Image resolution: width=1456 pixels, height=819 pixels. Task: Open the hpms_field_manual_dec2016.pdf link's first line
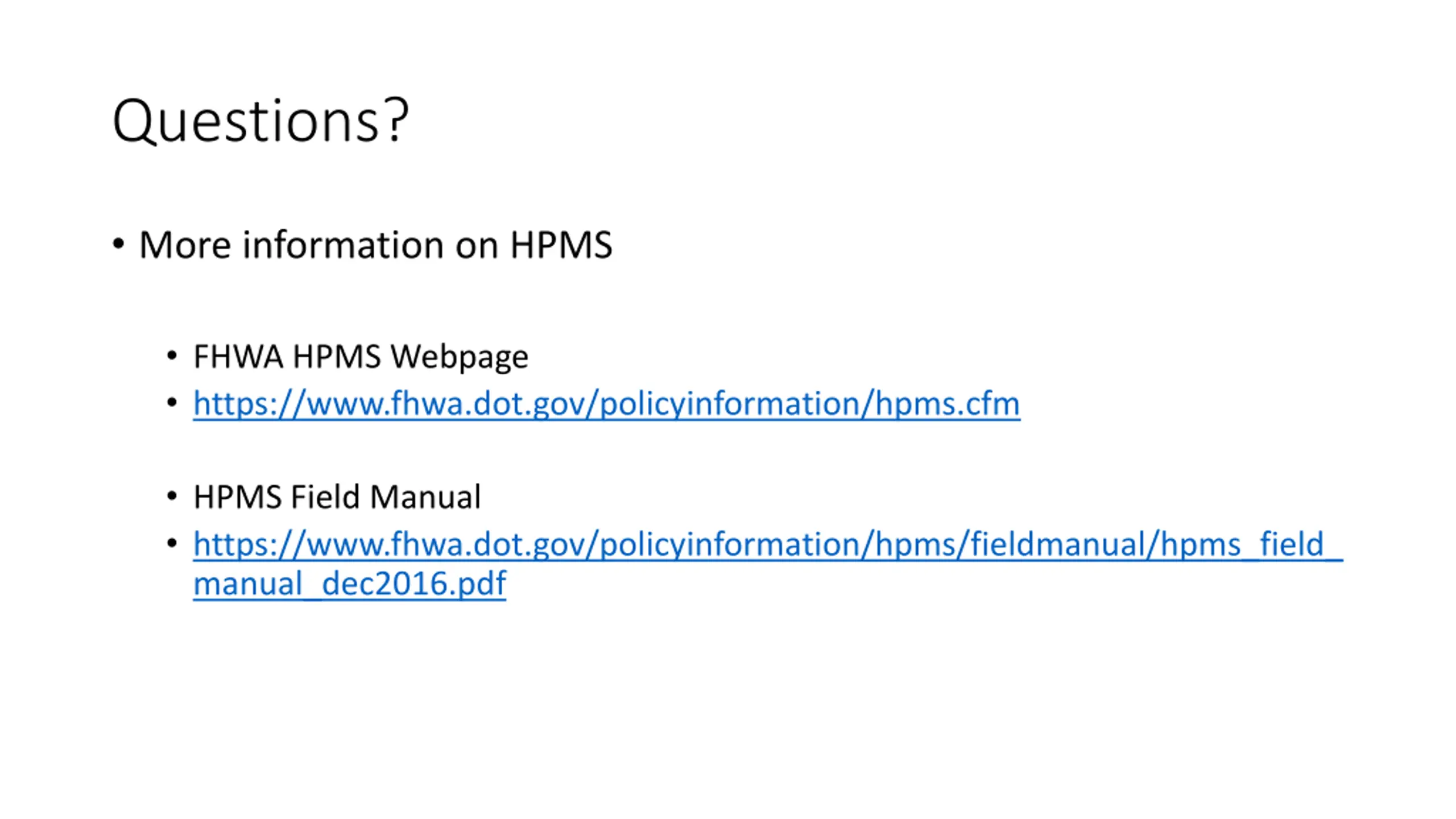pyautogui.click(x=768, y=544)
